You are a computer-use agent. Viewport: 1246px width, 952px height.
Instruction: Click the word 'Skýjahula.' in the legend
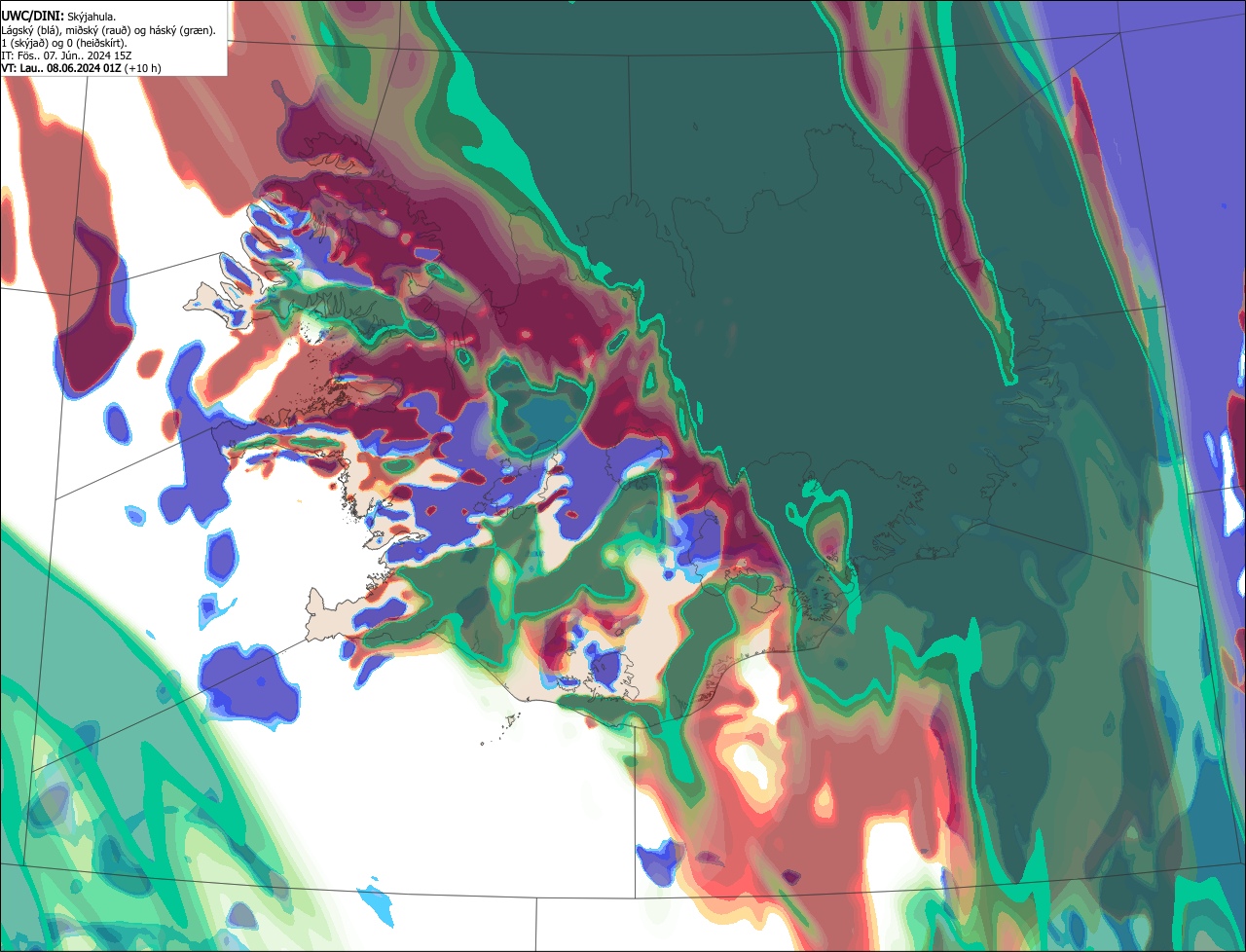[x=92, y=18]
